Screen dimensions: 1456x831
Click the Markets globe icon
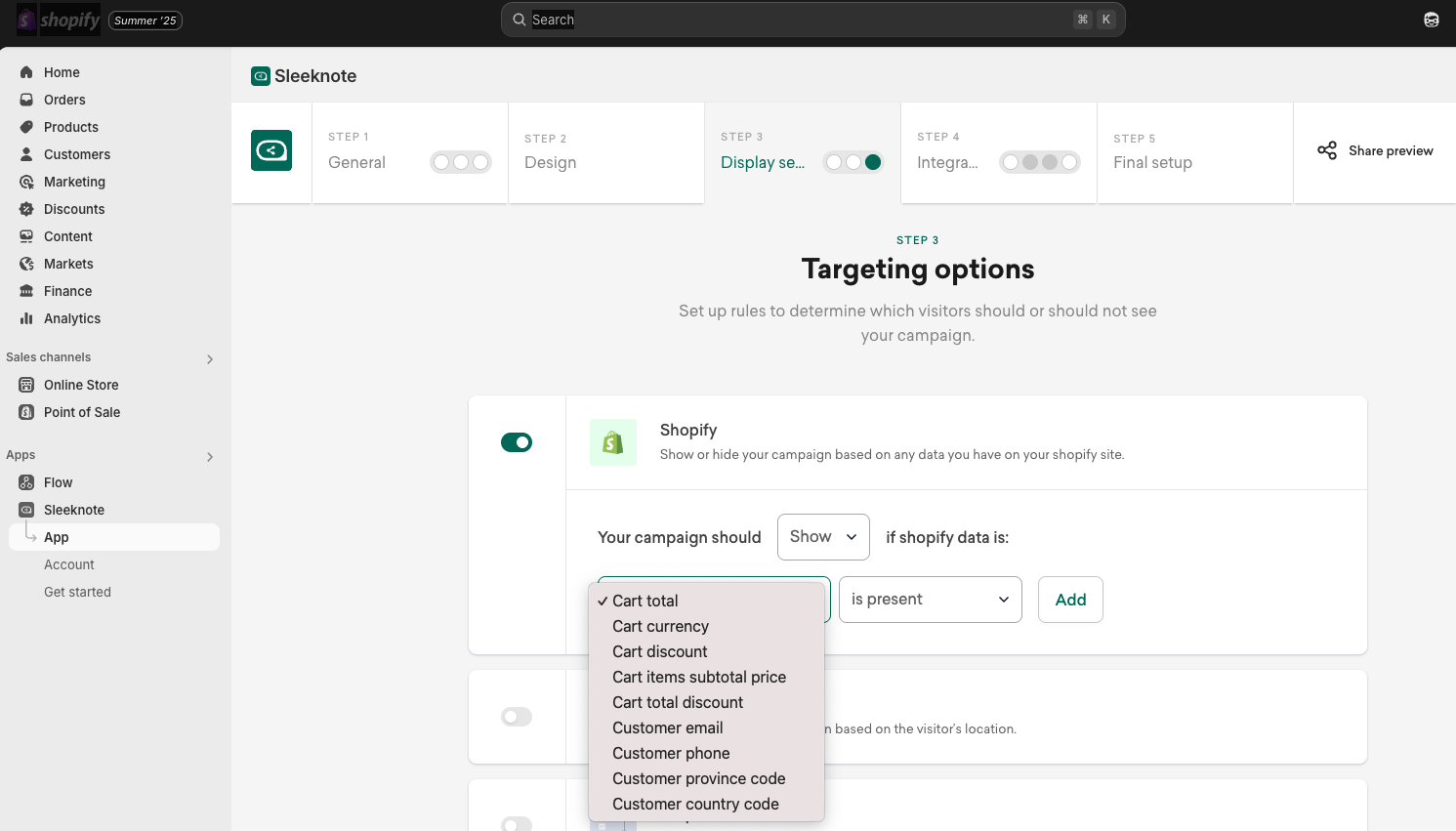26,264
